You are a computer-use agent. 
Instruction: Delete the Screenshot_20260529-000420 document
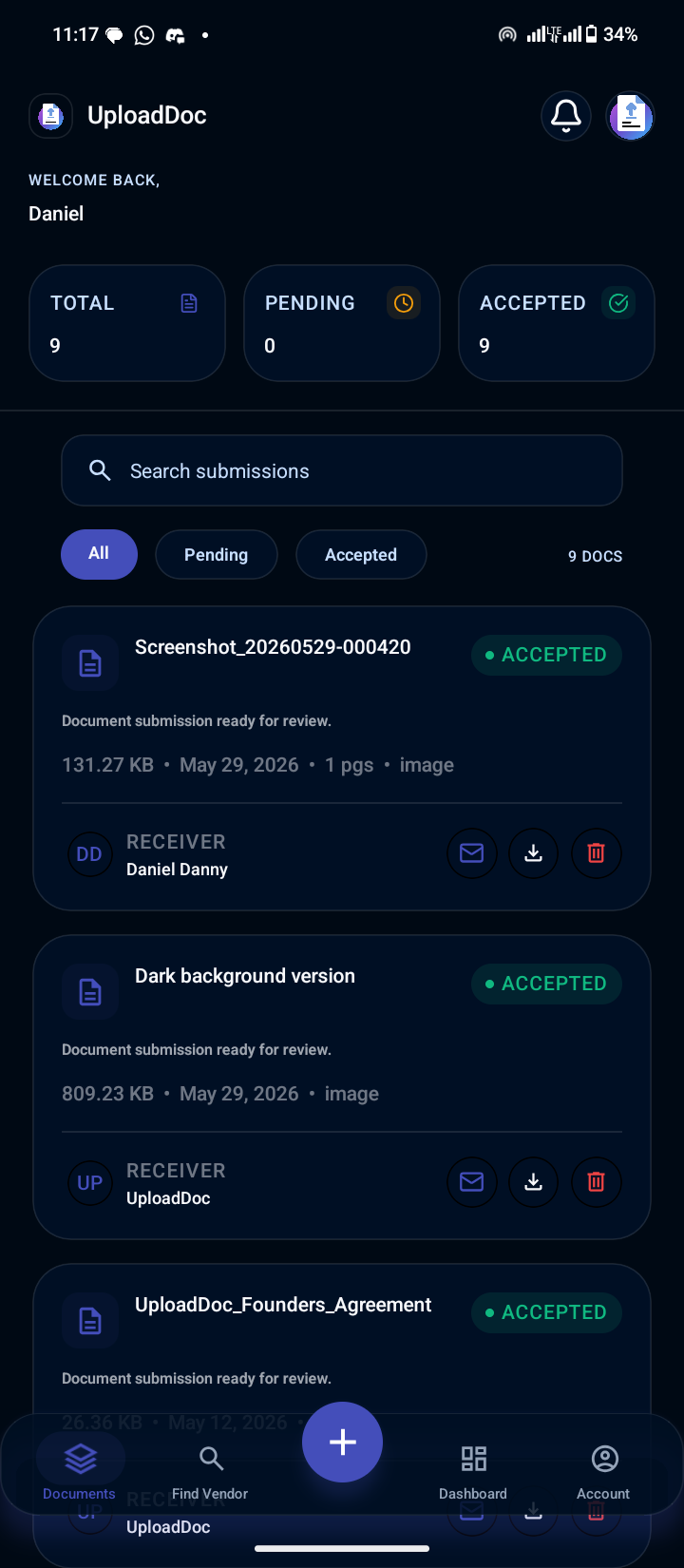pos(597,852)
